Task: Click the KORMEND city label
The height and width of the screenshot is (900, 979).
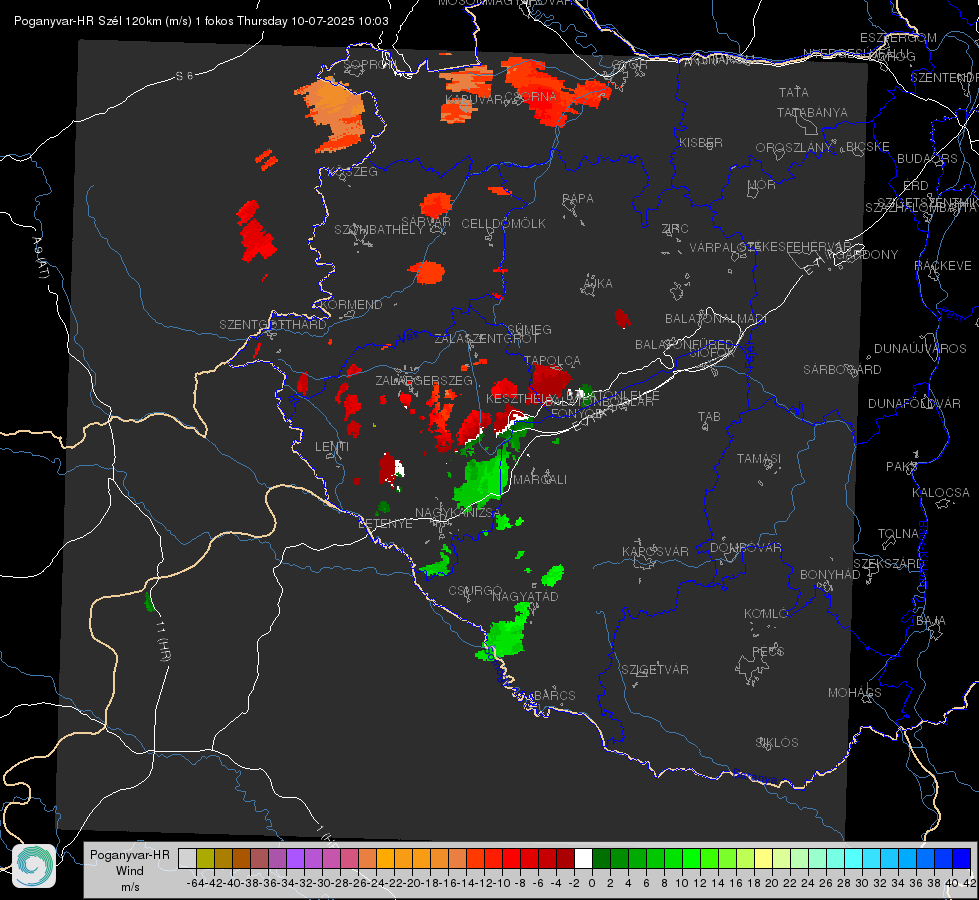Action: pyautogui.click(x=351, y=305)
